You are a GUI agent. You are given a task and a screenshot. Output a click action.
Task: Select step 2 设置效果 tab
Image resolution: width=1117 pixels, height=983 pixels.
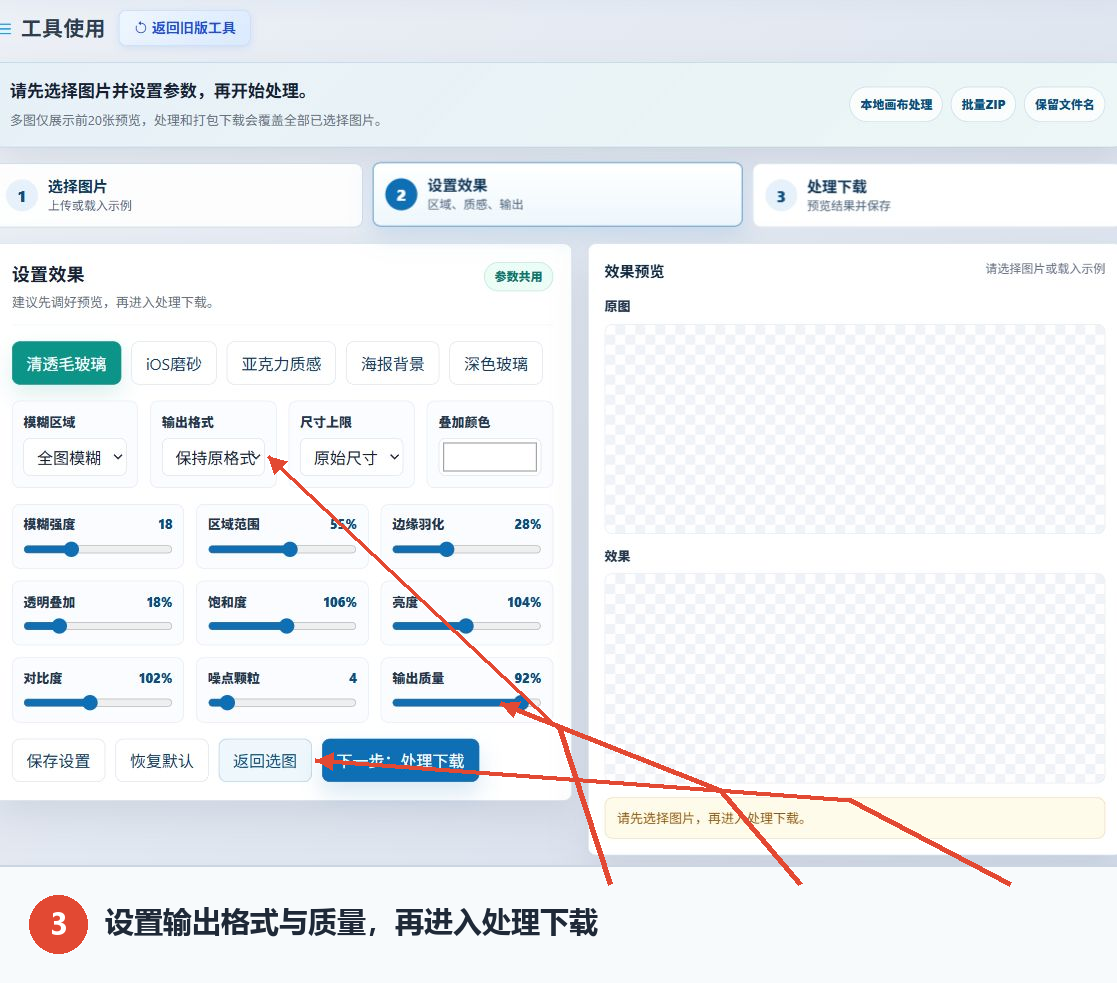pyautogui.click(x=557, y=194)
